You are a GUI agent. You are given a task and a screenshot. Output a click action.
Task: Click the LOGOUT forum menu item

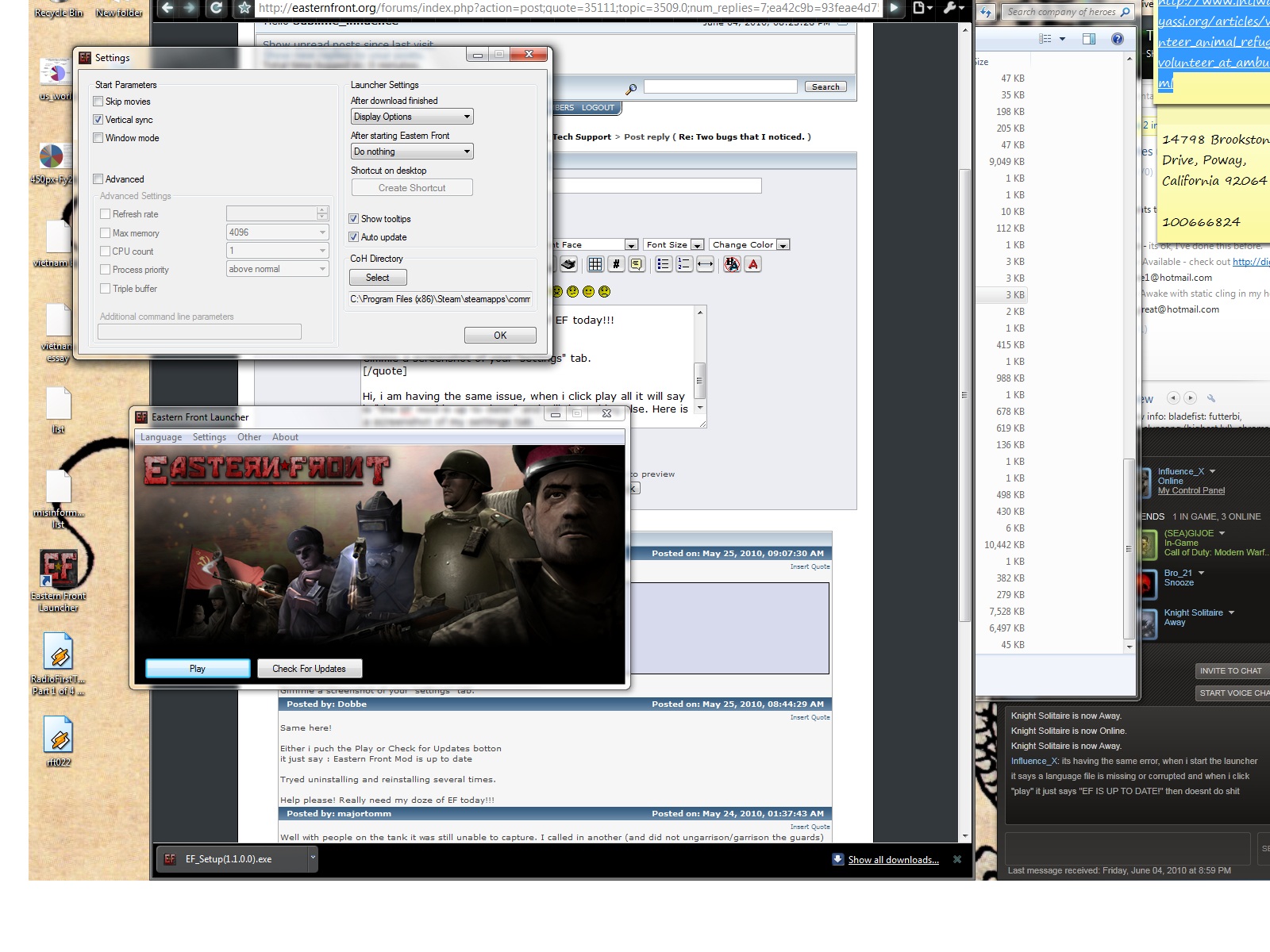(x=598, y=108)
